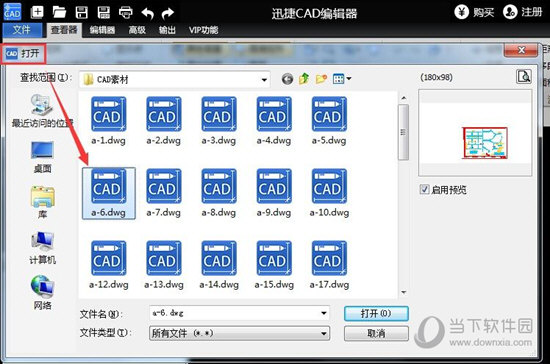The width and height of the screenshot is (550, 364).
Task: Select file a-3.dwg
Action: tap(219, 121)
